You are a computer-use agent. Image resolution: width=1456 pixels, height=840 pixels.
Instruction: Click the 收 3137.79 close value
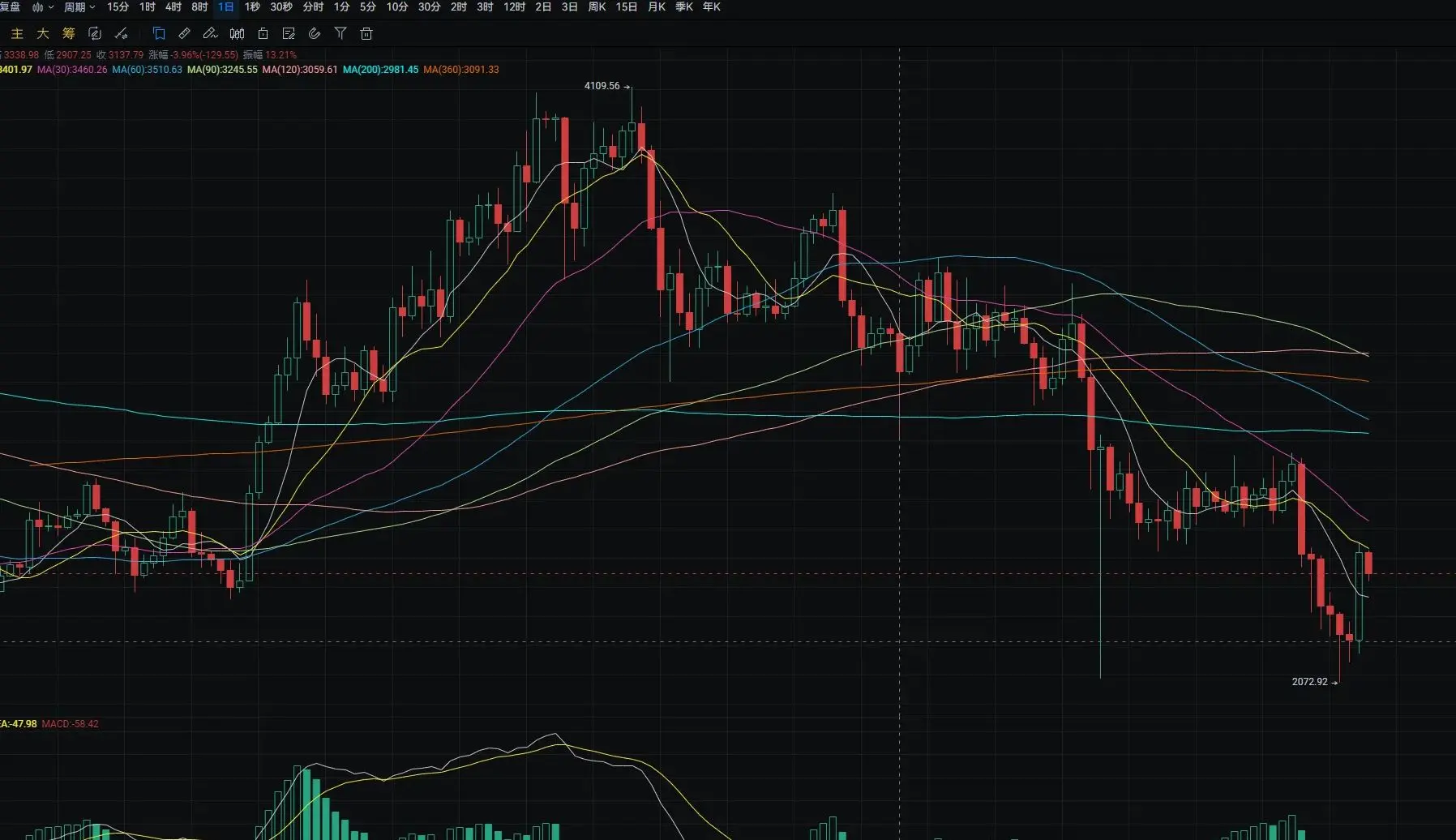pyautogui.click(x=120, y=55)
